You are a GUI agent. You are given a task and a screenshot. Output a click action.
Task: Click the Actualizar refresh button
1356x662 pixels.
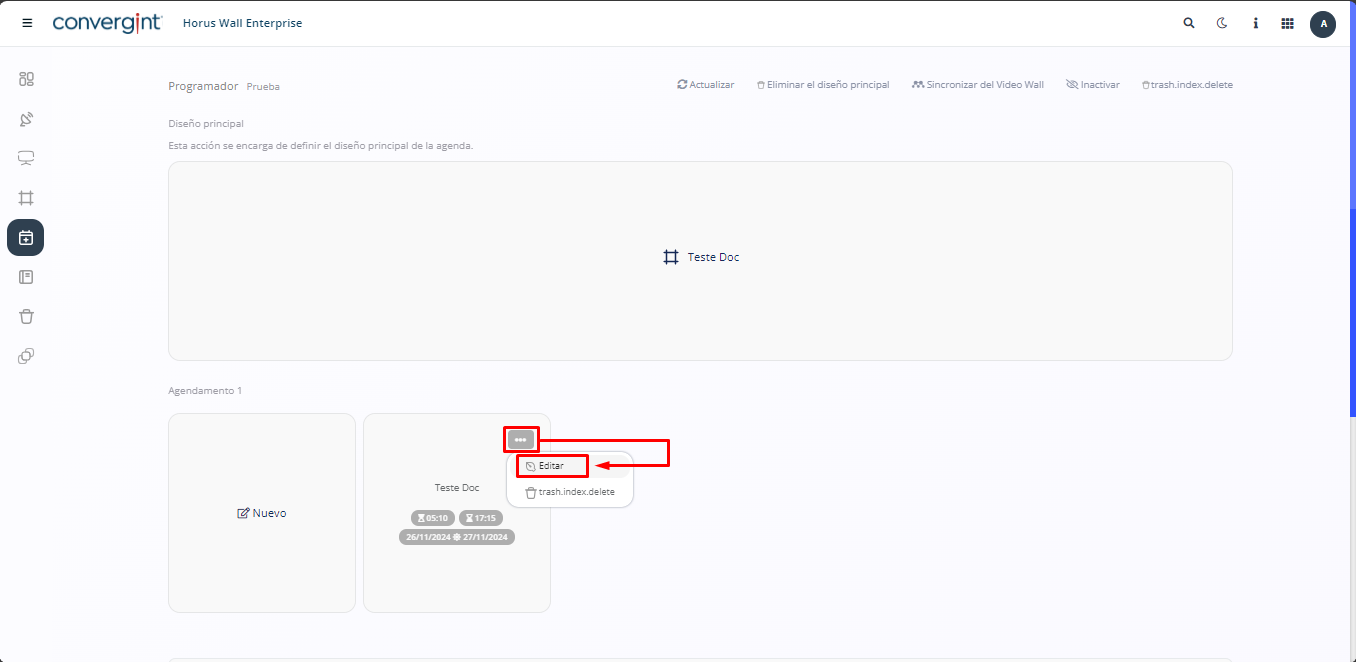coord(706,85)
